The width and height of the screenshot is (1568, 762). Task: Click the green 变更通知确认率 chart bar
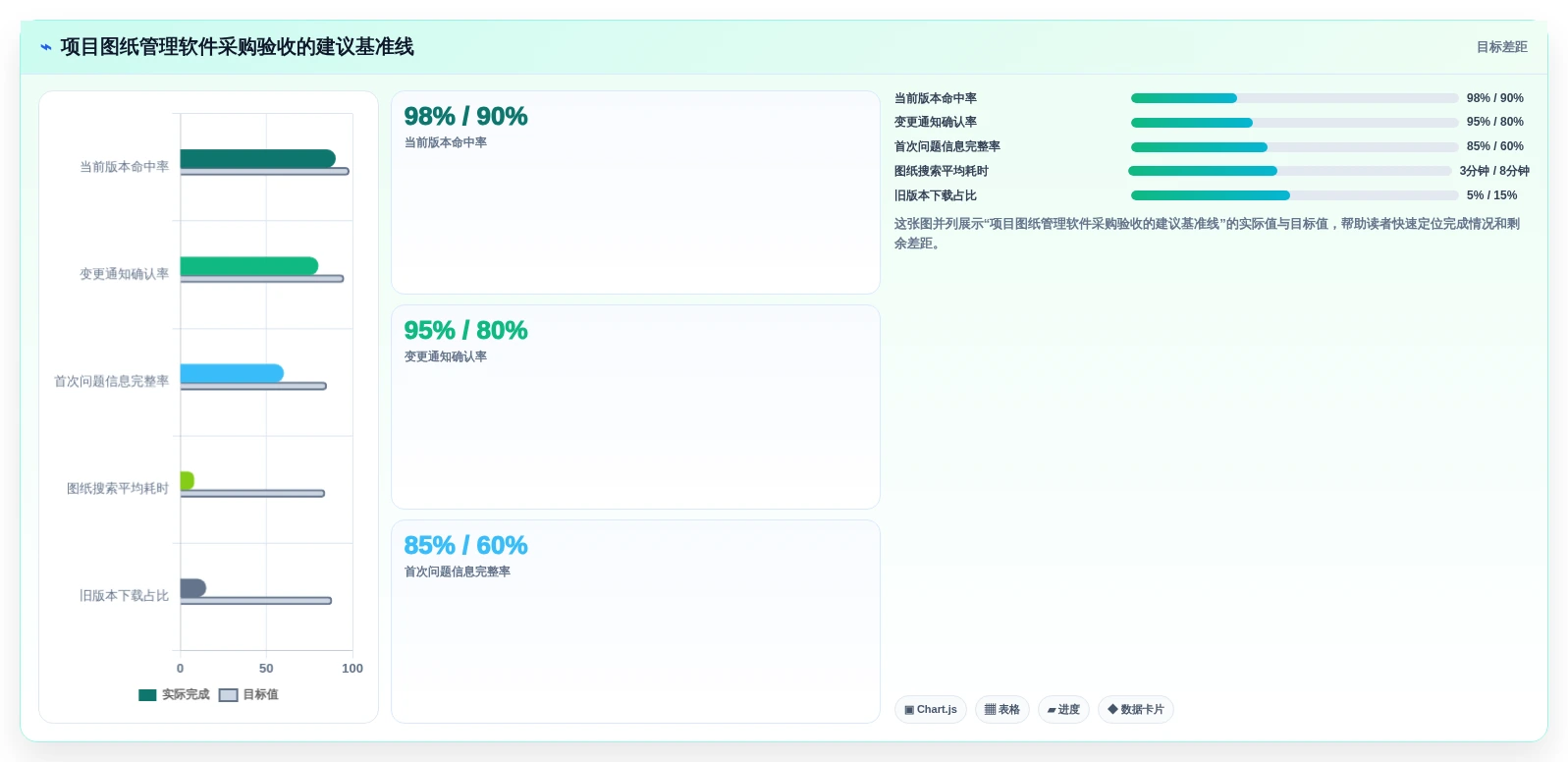pos(249,266)
